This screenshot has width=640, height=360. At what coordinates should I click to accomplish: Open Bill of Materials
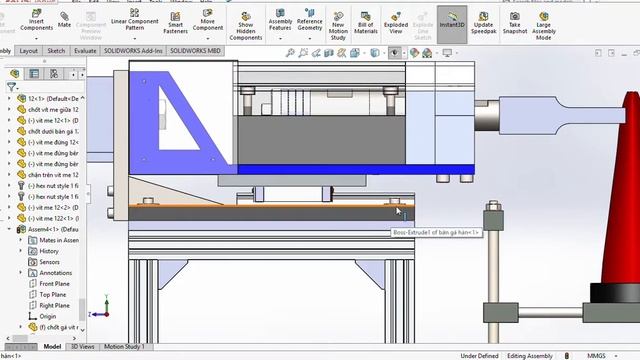365,22
